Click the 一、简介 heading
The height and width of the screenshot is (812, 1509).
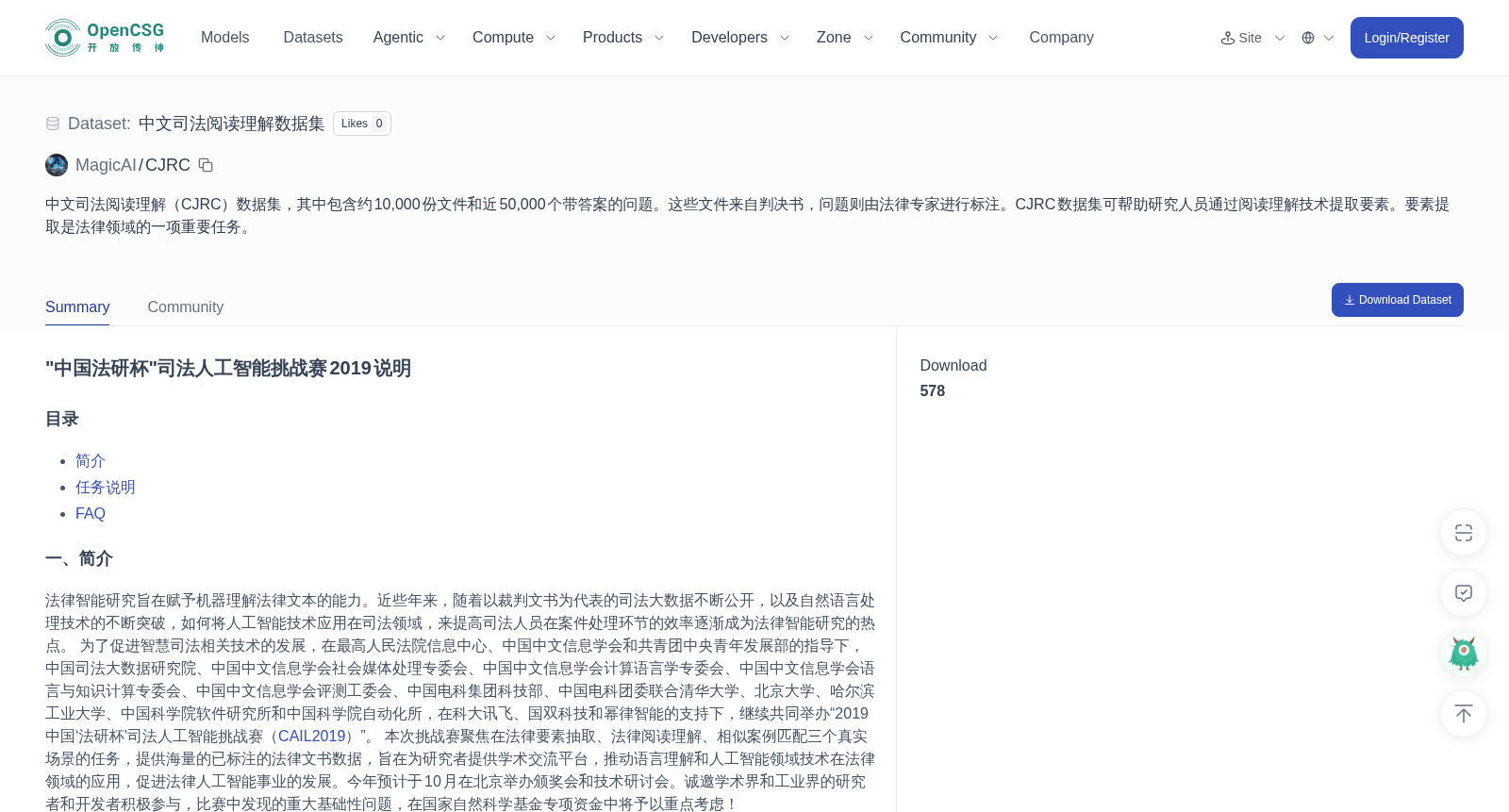click(x=79, y=559)
